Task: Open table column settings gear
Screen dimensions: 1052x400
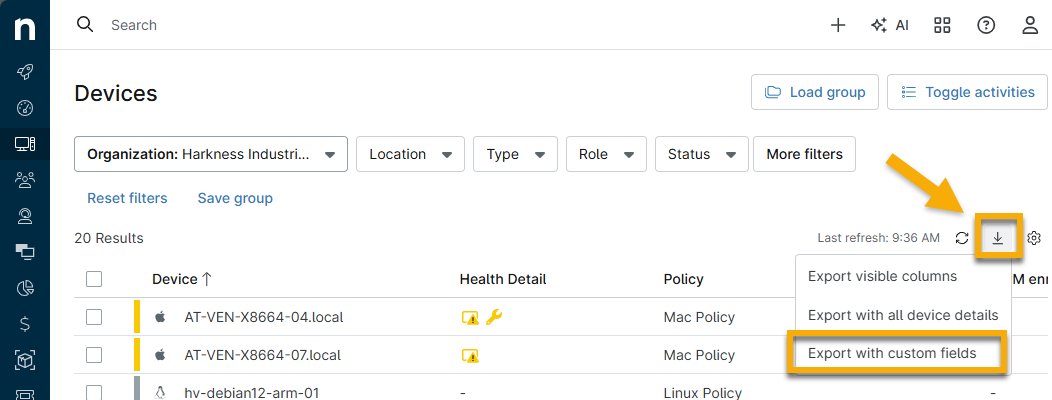Action: pyautogui.click(x=1035, y=238)
